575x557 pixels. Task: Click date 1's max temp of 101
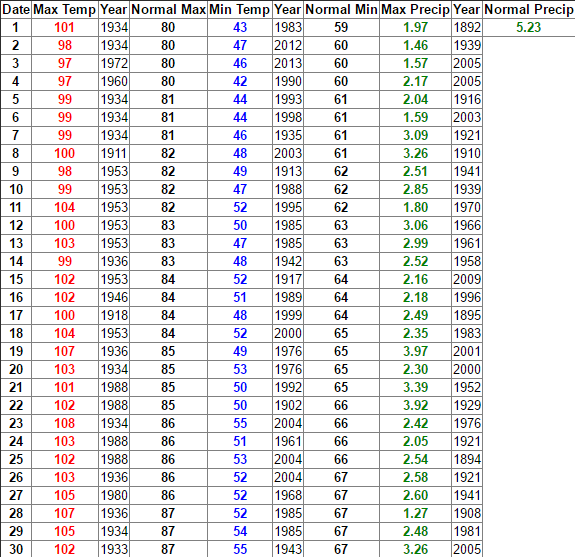pos(65,28)
